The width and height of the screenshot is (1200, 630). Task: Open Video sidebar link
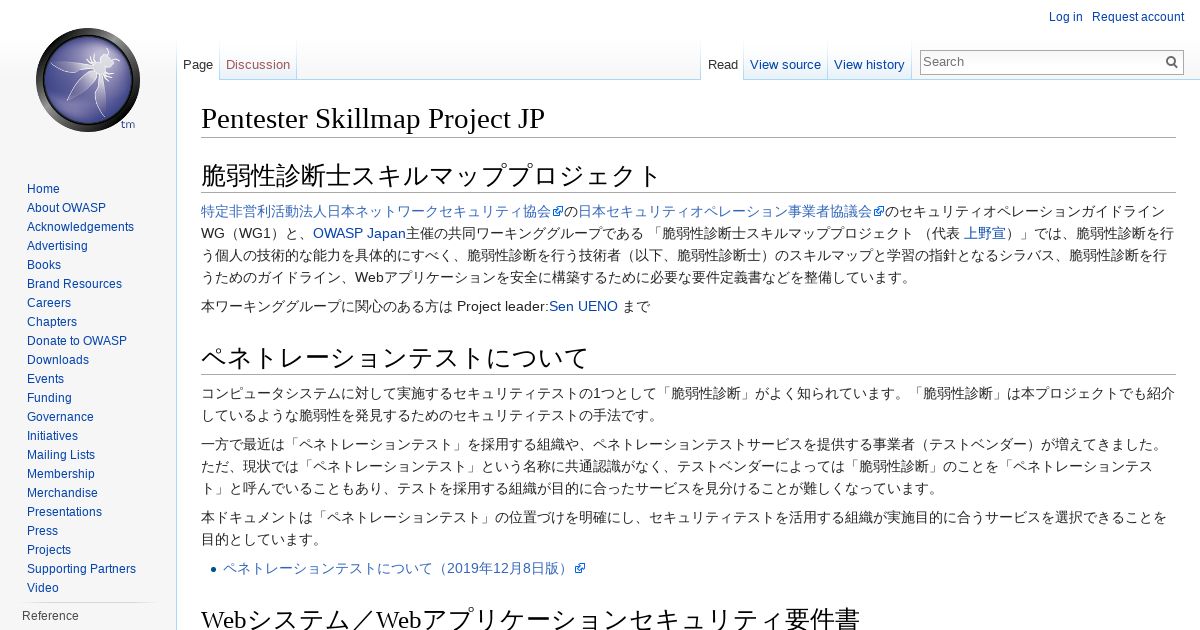tap(43, 588)
